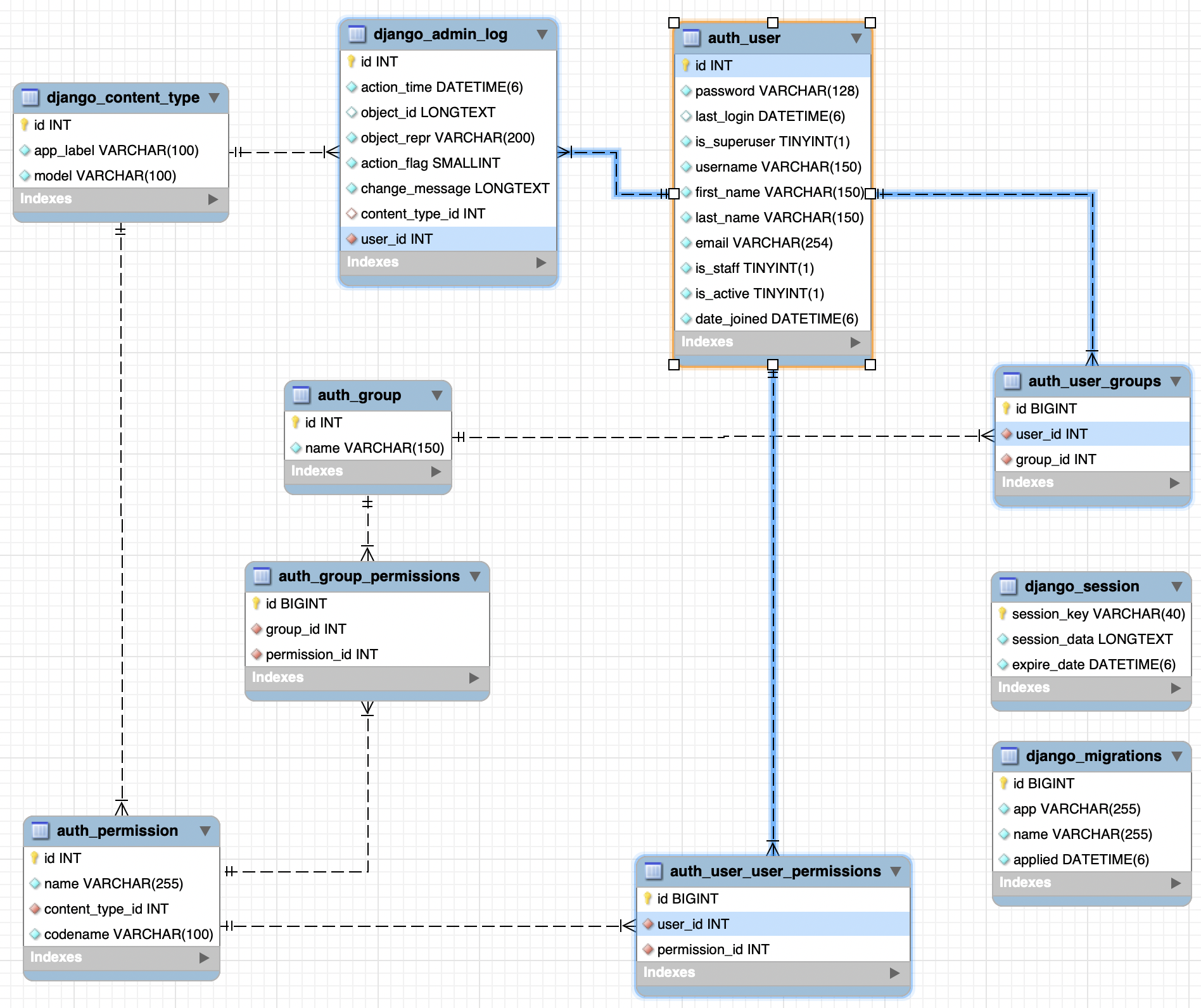The width and height of the screenshot is (1201, 1008).
Task: Click the auth_group_permissions table icon
Action: (x=262, y=576)
